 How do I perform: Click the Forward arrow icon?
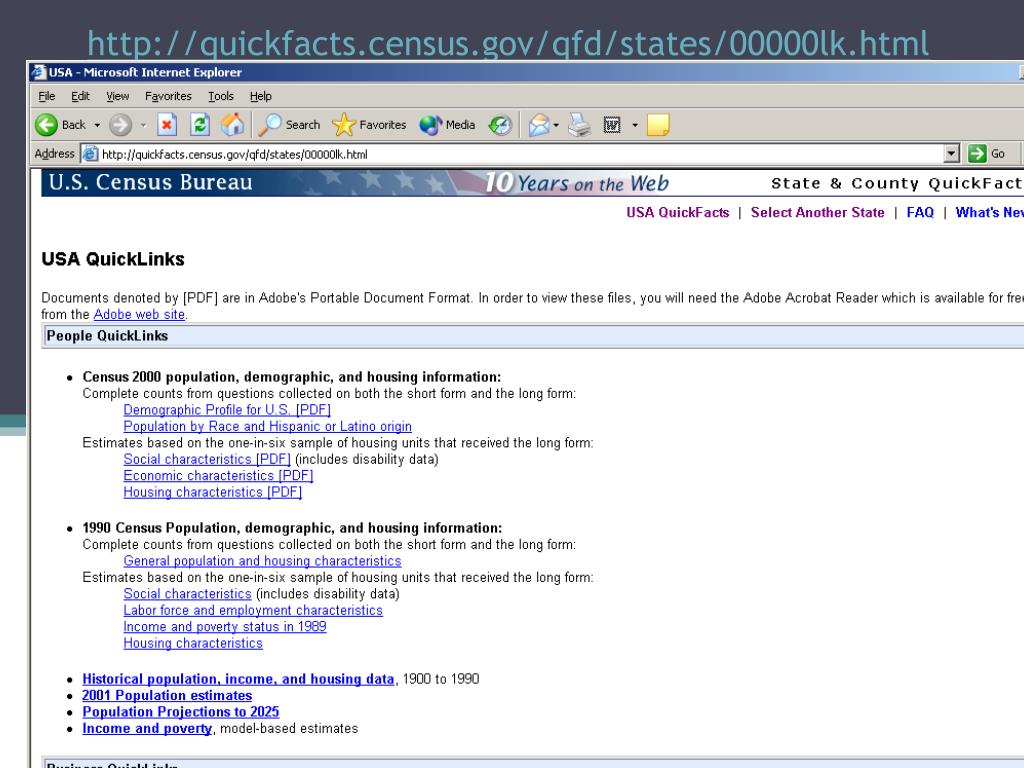tap(120, 125)
